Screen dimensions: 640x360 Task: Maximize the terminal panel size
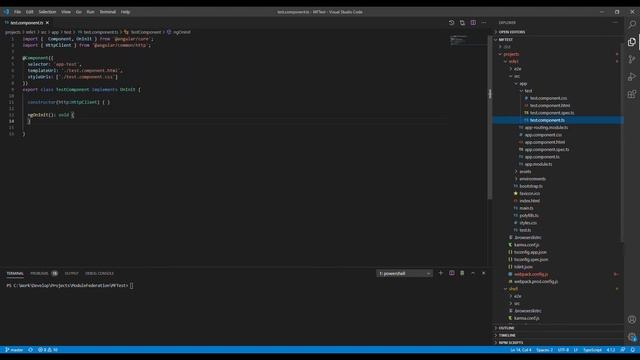(473, 273)
